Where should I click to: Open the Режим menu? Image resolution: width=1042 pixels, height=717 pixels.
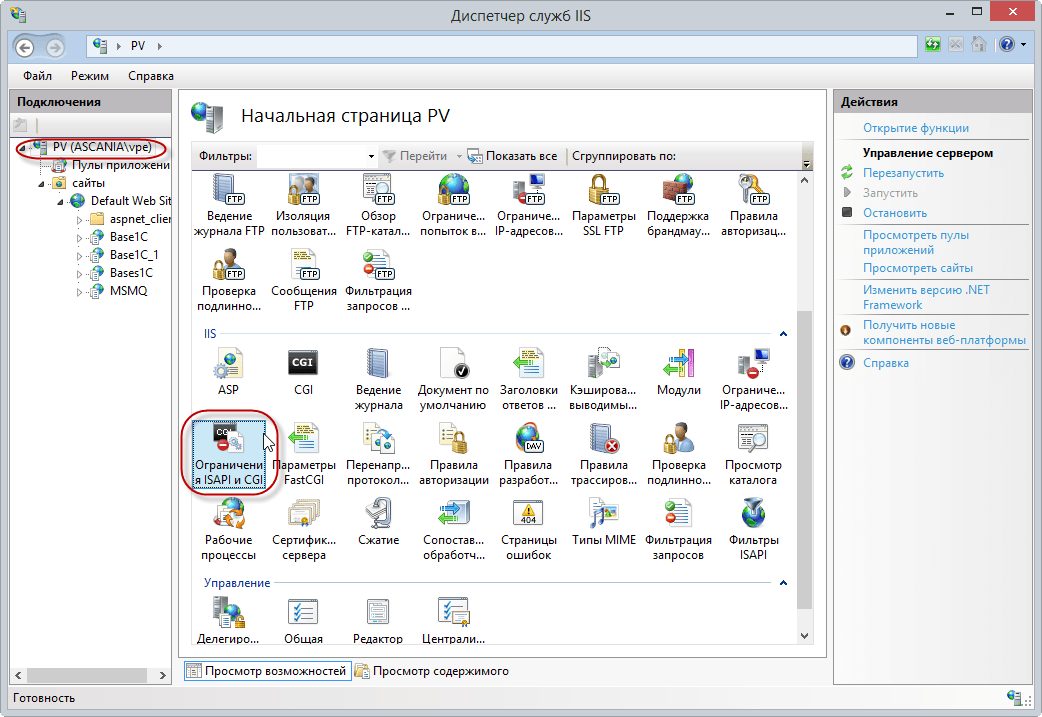pyautogui.click(x=90, y=76)
